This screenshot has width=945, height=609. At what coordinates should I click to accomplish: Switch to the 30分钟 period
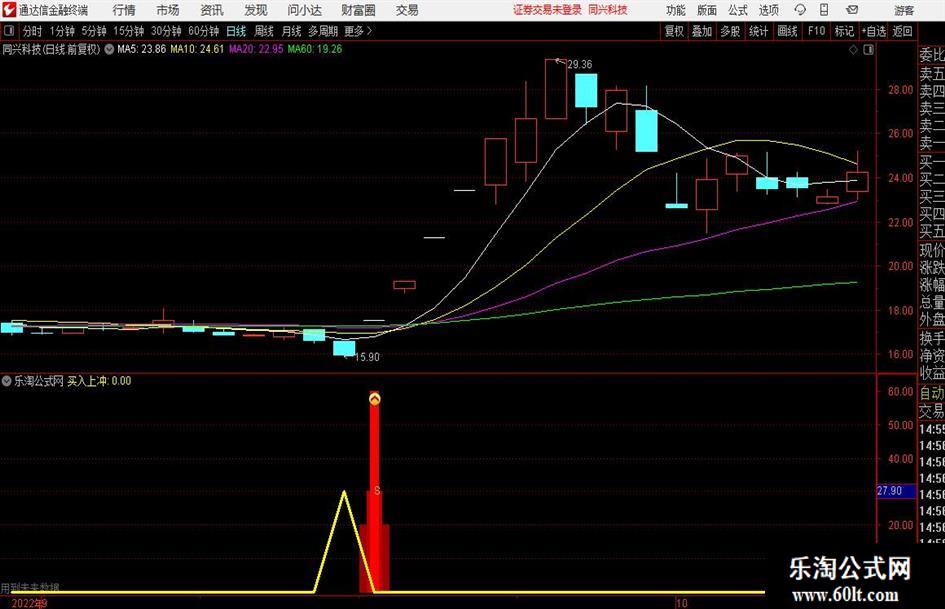[x=166, y=31]
